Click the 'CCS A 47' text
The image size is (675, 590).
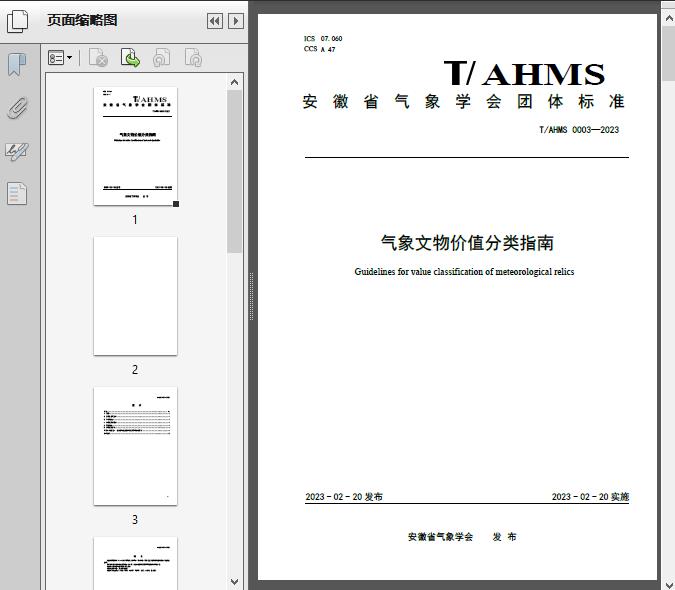pos(319,49)
